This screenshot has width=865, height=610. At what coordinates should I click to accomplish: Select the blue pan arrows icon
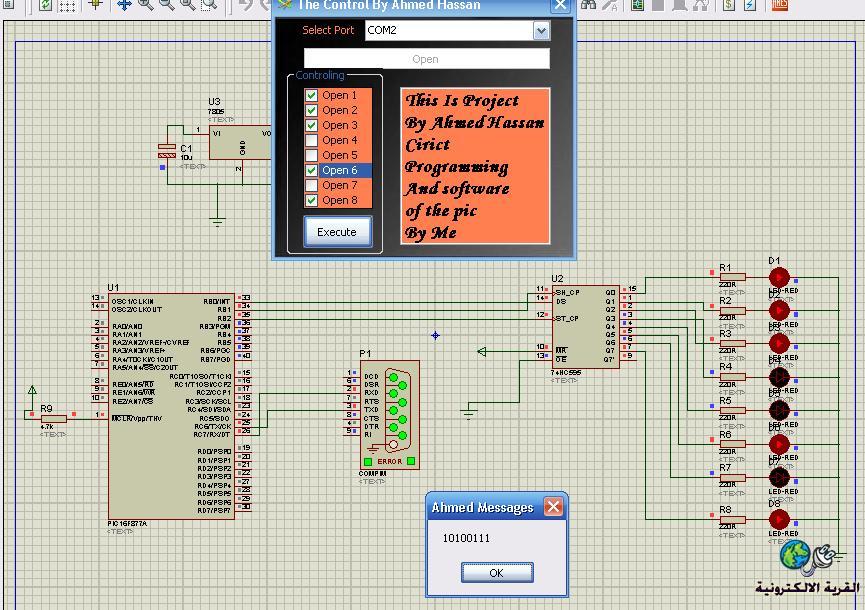(124, 5)
